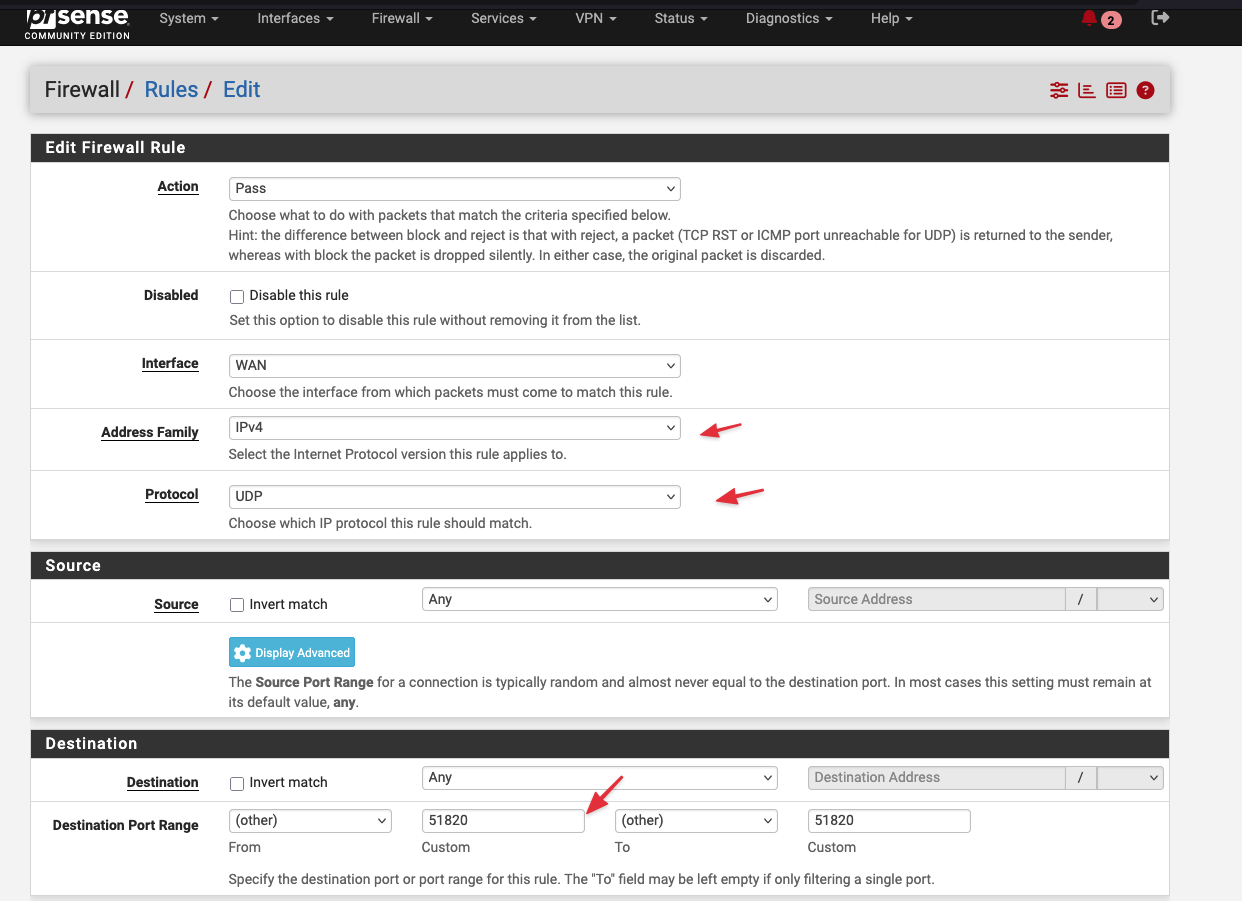The image size is (1242, 901).
Task: Enable the Disable this rule checkbox
Action: (237, 296)
